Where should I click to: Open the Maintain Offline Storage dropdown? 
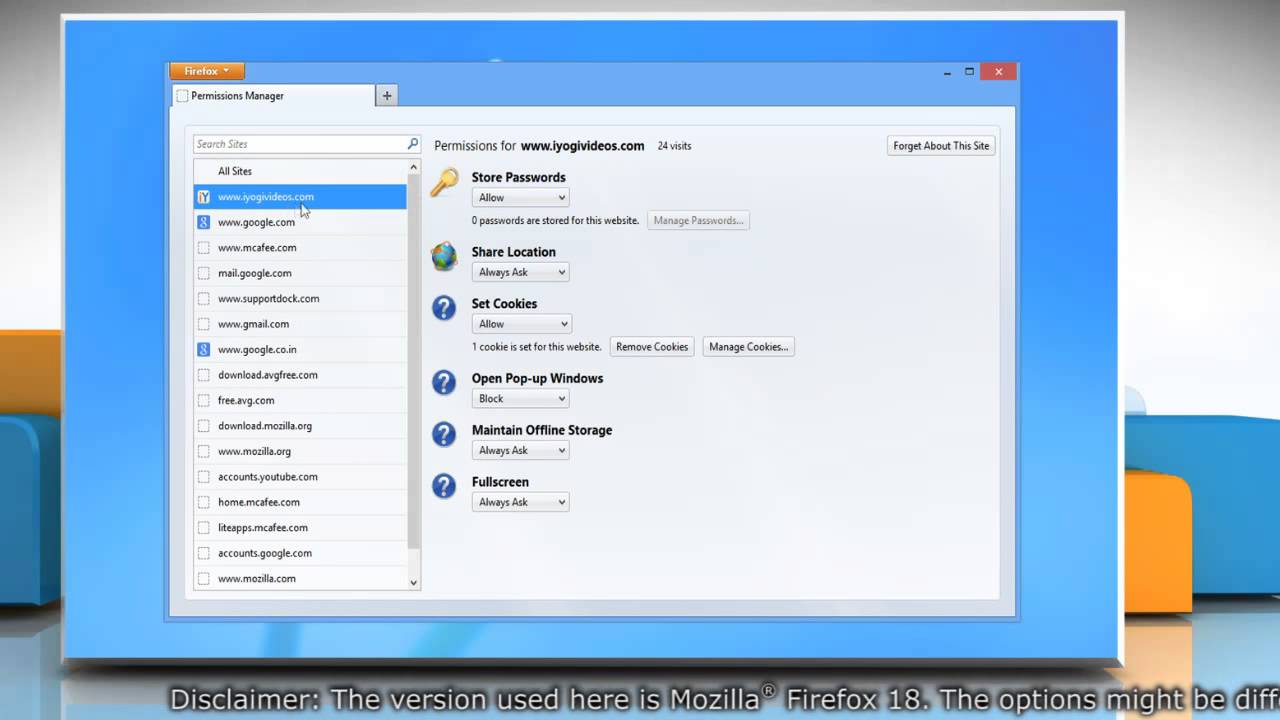[x=520, y=450]
